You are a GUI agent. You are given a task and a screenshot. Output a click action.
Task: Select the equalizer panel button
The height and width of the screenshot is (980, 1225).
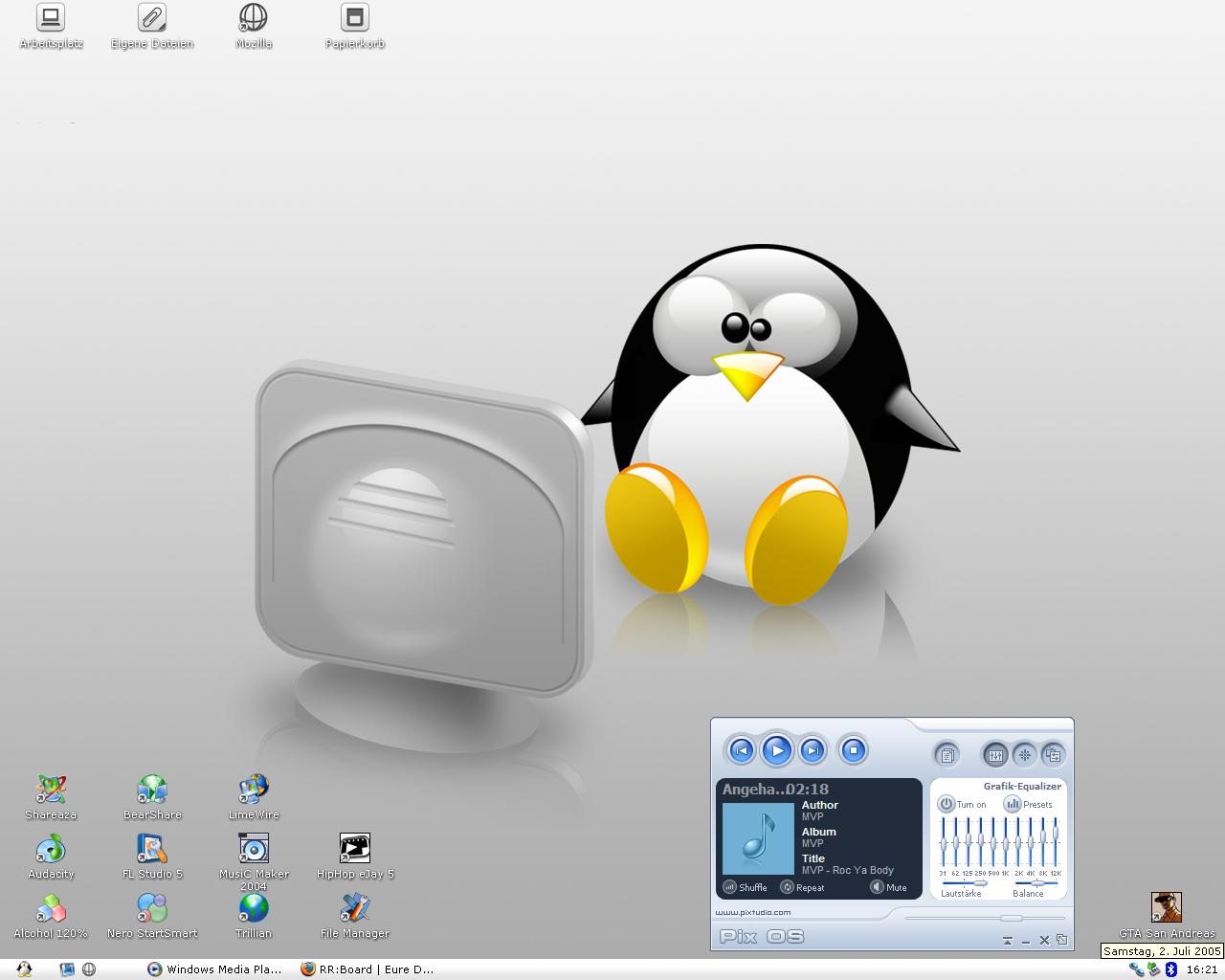click(995, 755)
